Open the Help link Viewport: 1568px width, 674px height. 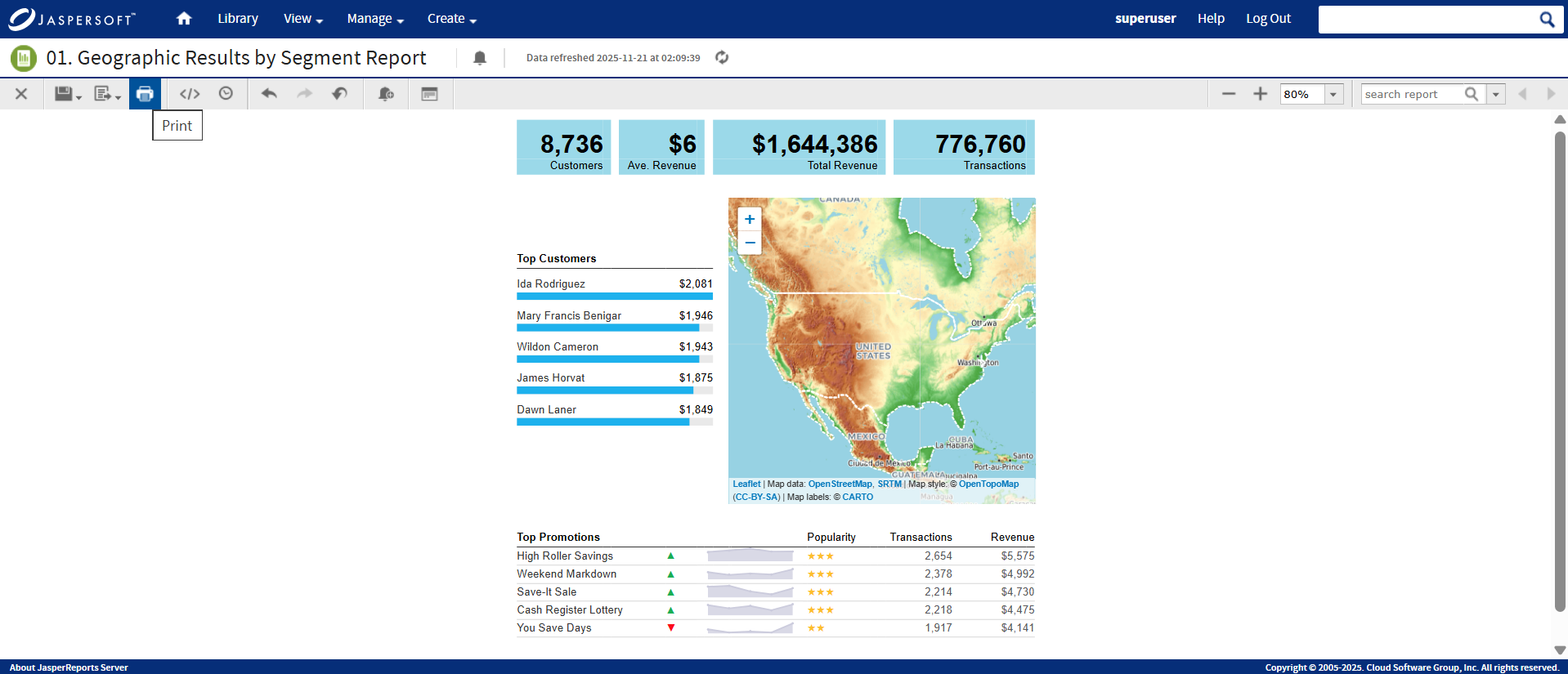point(1211,19)
